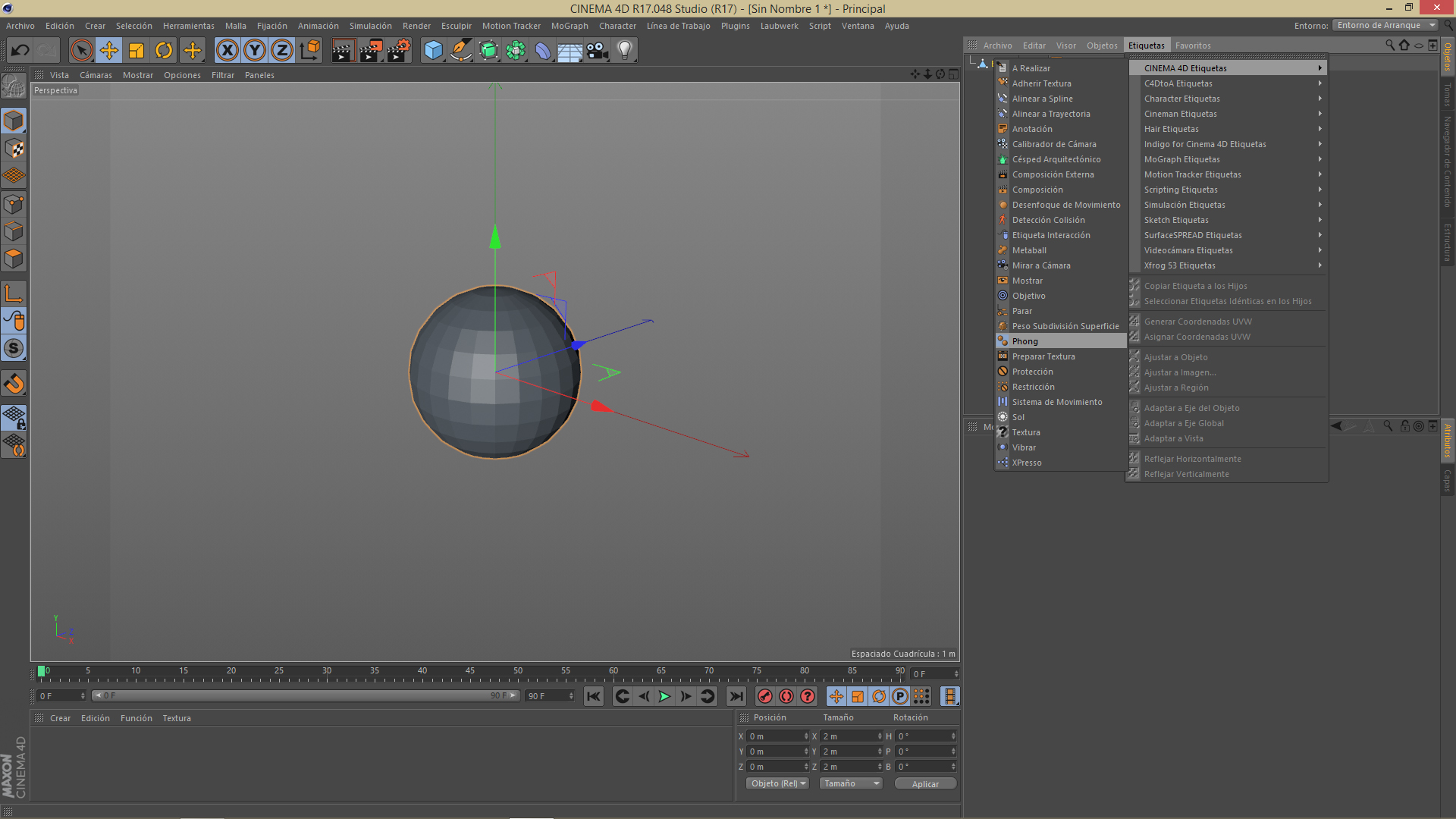Click the Aplicar button
The width and height of the screenshot is (1456, 819).
pos(925,783)
